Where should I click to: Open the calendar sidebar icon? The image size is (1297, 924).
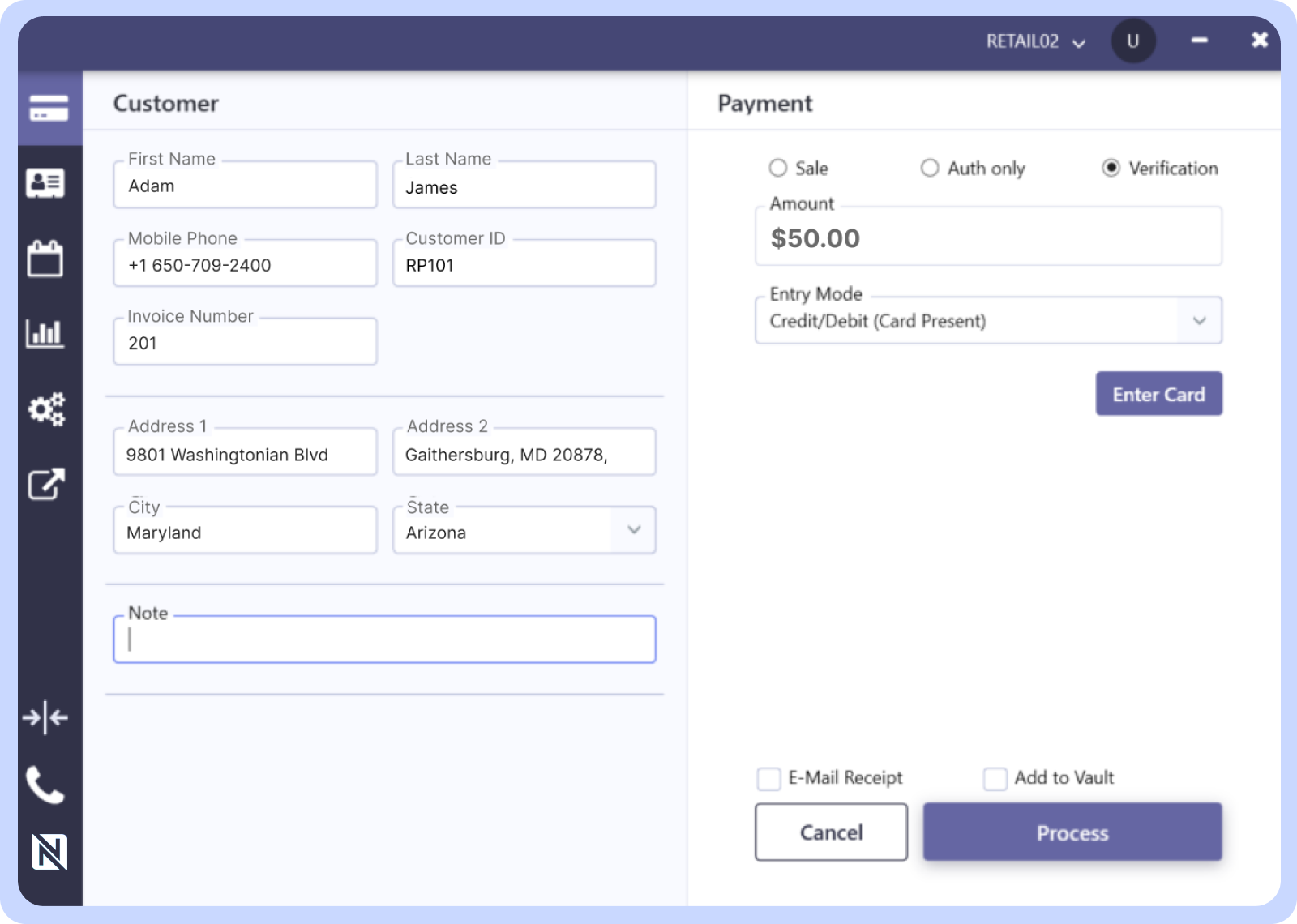click(45, 259)
